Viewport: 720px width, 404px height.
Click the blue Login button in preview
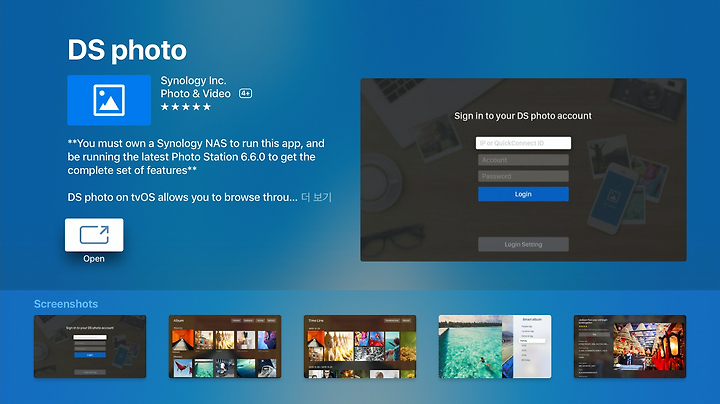pyautogui.click(x=523, y=194)
